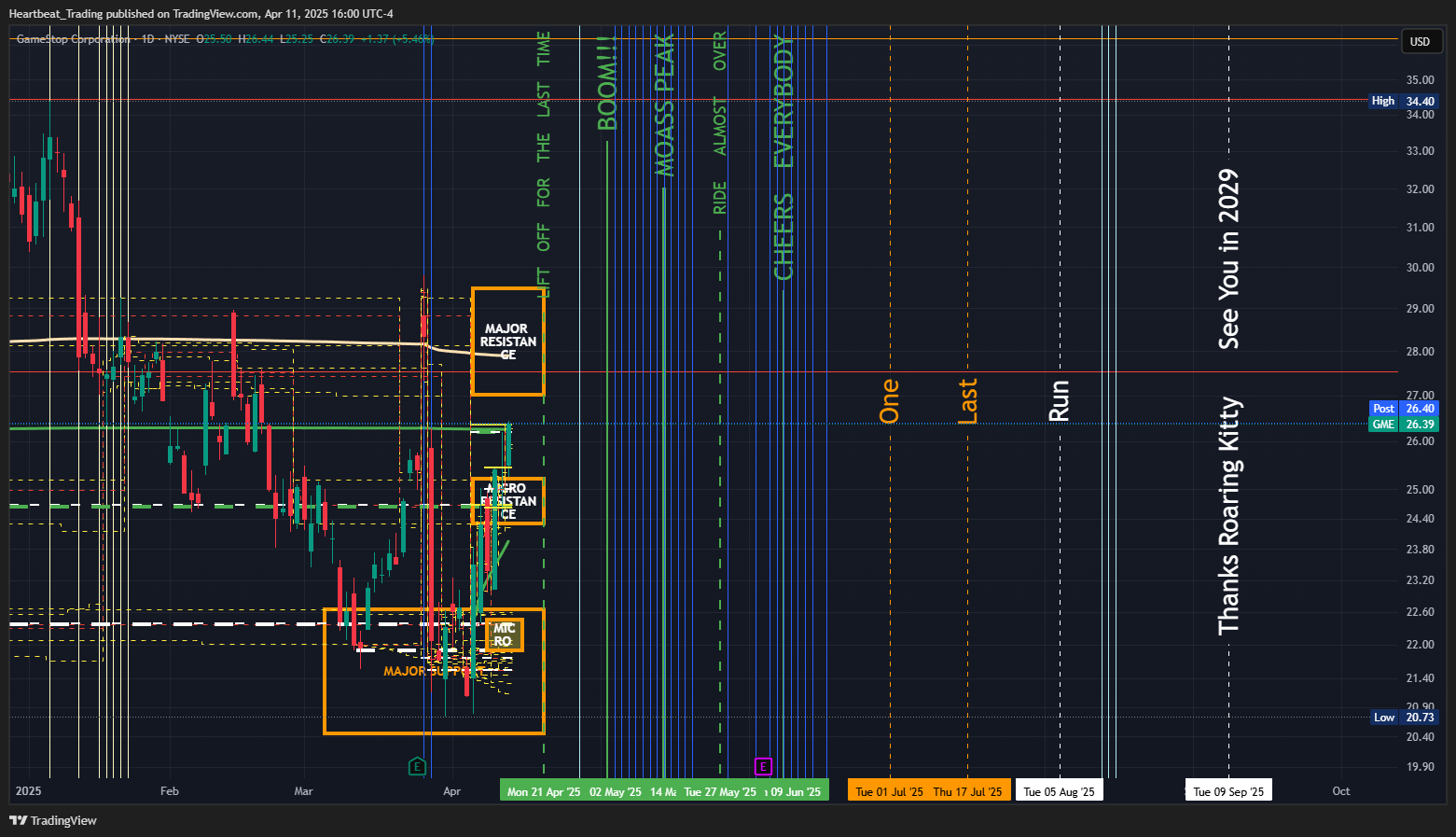Click the 25.00 price axis label
This screenshot has height=837, width=1456.
1420,490
